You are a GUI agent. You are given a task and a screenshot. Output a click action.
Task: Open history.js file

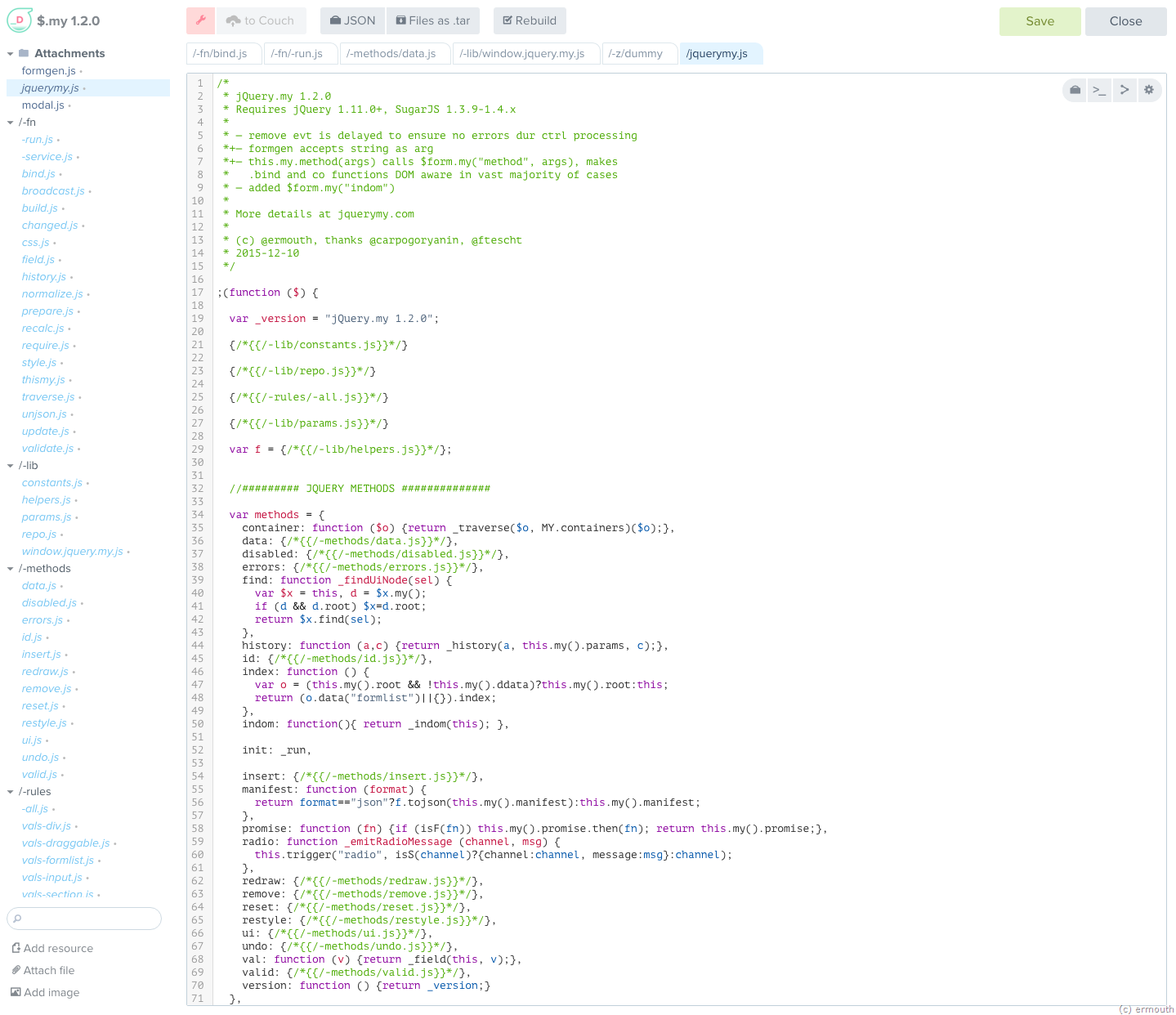pyautogui.click(x=44, y=277)
